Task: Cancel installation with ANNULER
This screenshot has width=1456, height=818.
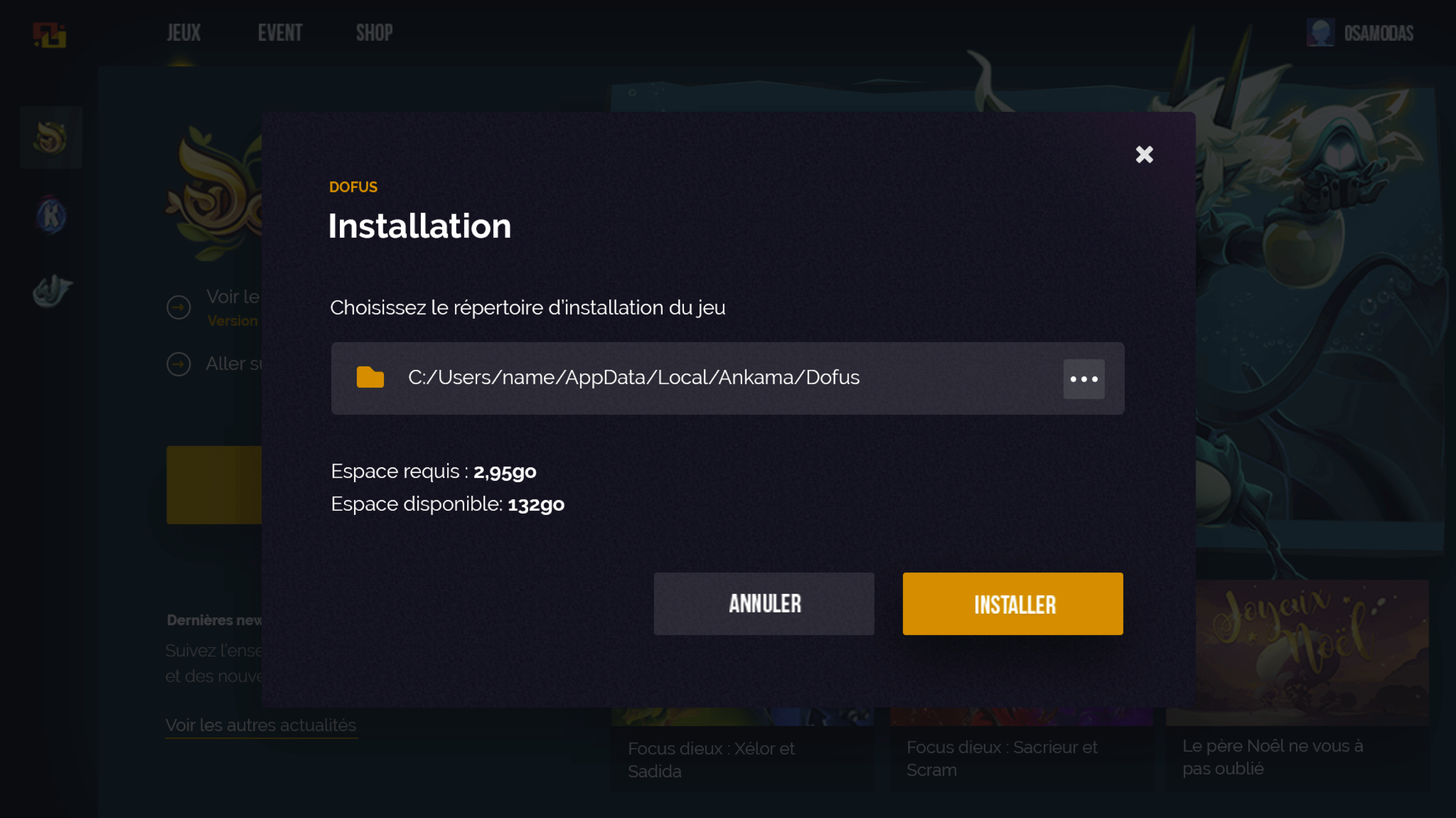Action: tap(763, 603)
